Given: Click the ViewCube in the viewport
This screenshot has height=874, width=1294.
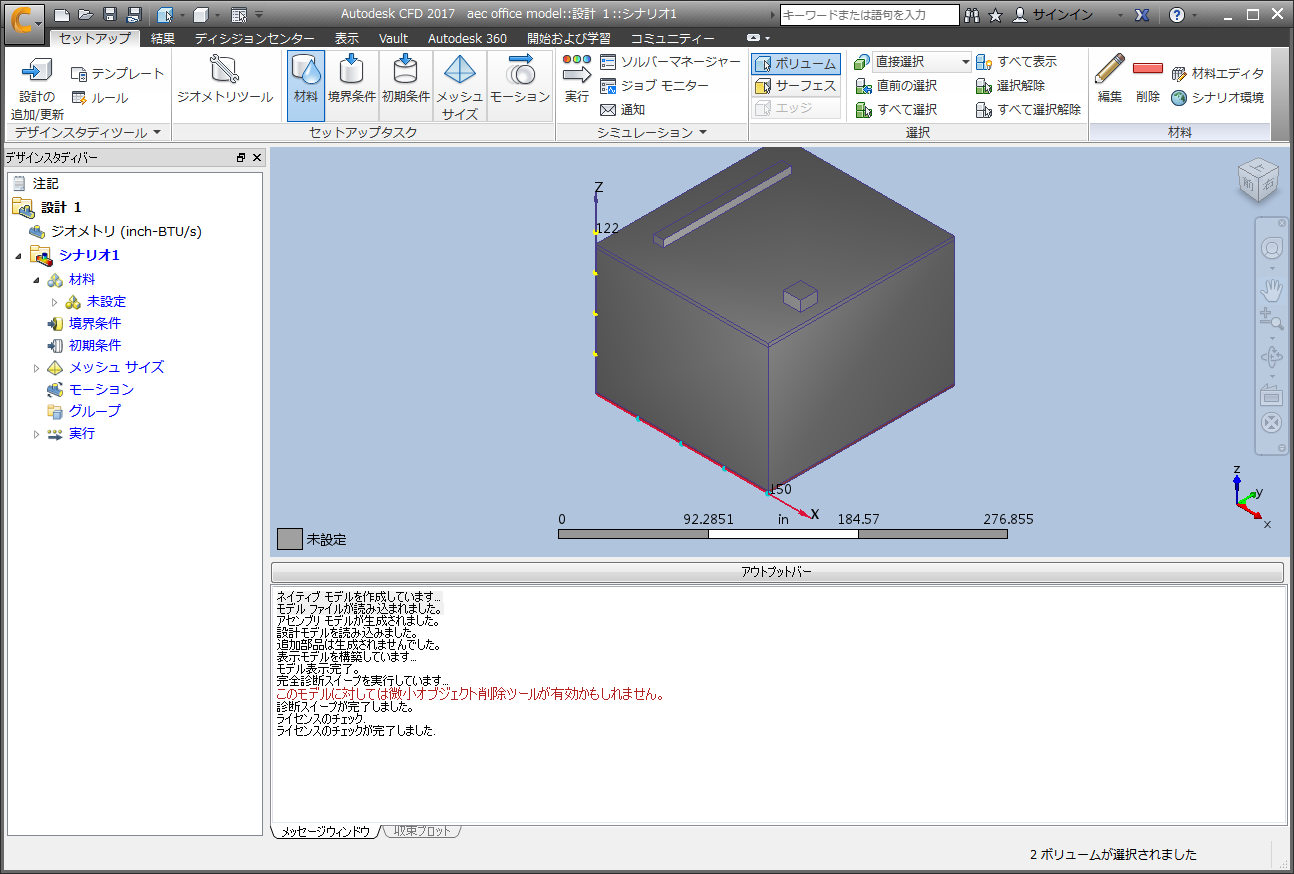Looking at the screenshot, I should (x=1257, y=180).
